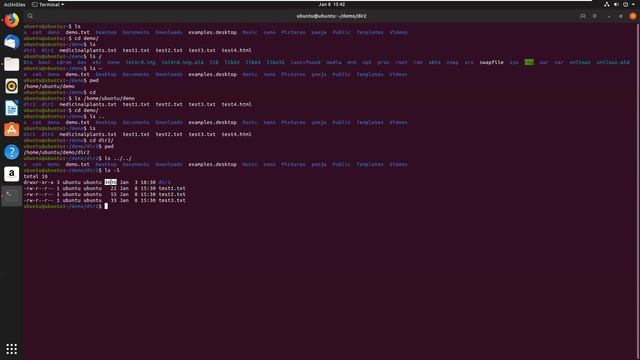Click the ls ../../ command text
Viewport: 640px width, 360px height.
coord(118,158)
